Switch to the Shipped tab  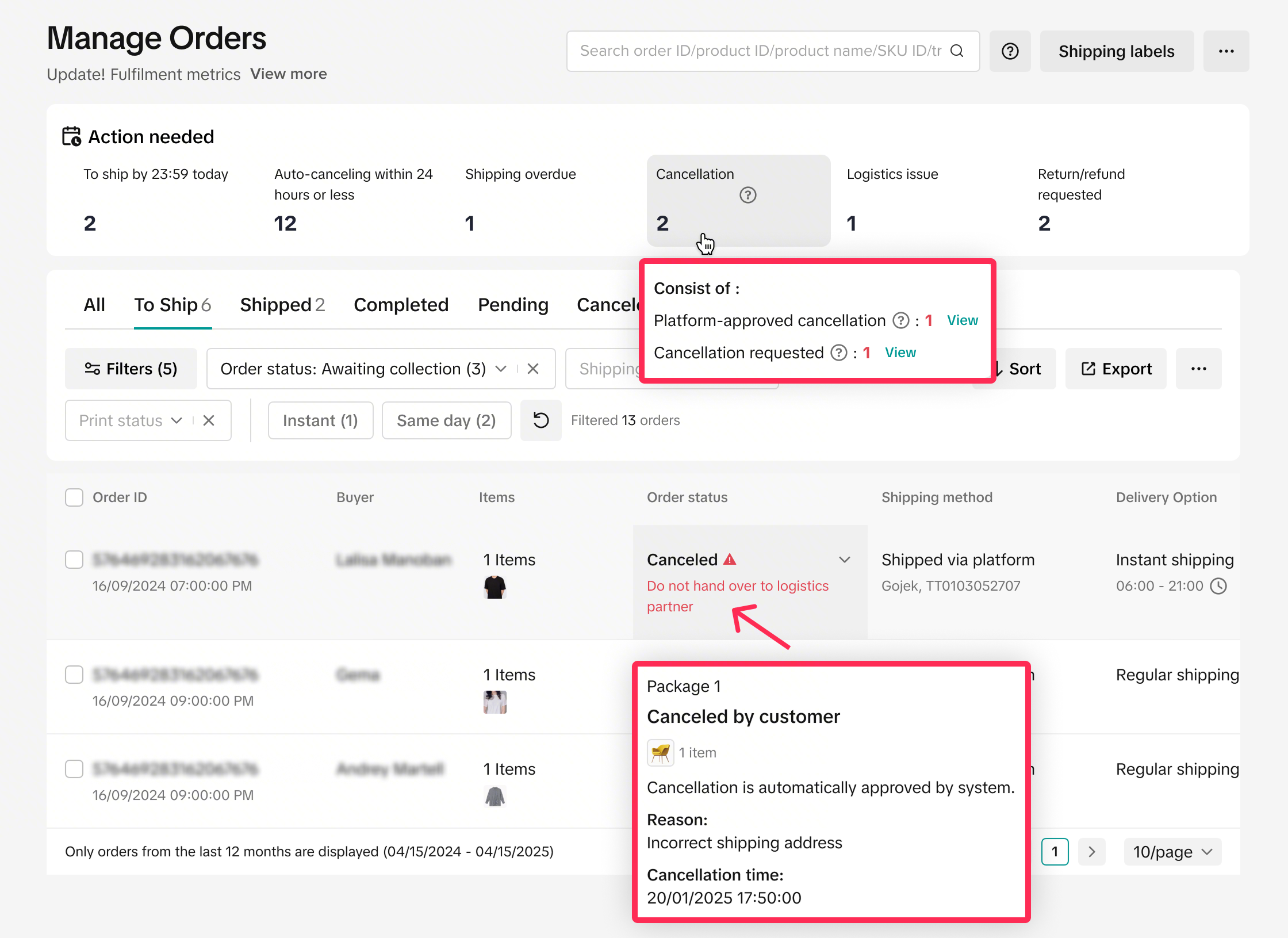pos(282,305)
